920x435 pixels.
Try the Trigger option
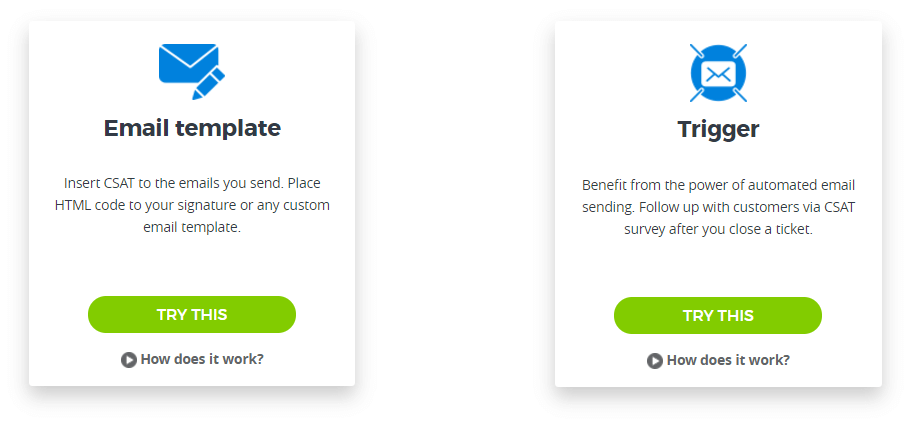click(x=718, y=316)
